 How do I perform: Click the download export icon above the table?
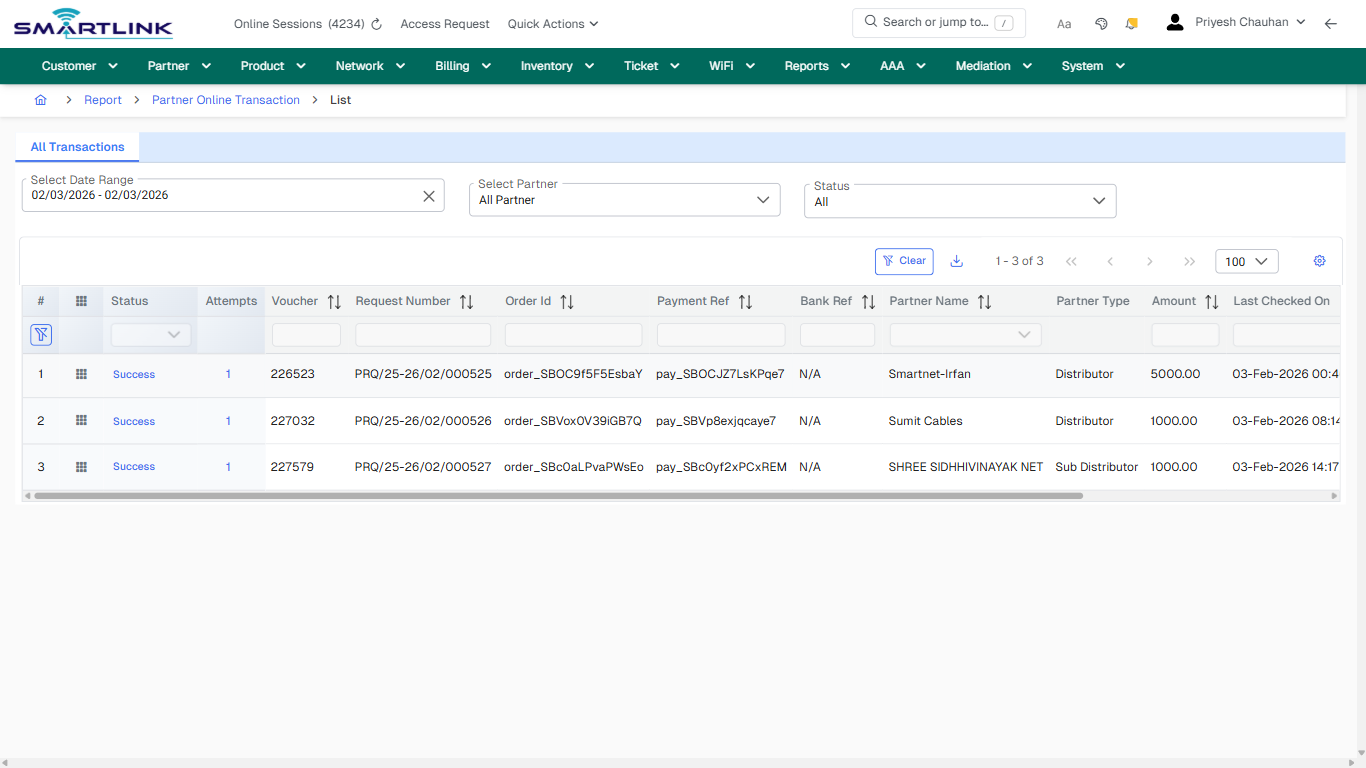(956, 260)
